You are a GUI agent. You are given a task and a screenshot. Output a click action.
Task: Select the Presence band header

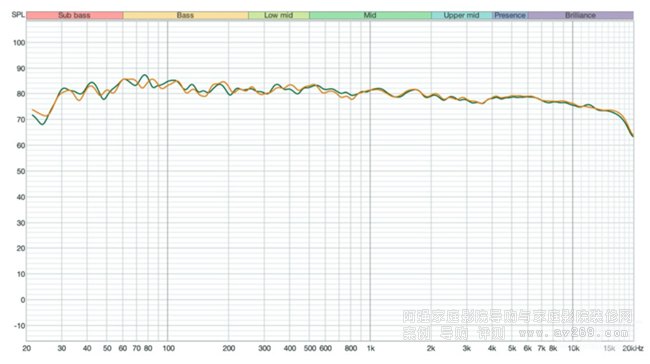(510, 15)
